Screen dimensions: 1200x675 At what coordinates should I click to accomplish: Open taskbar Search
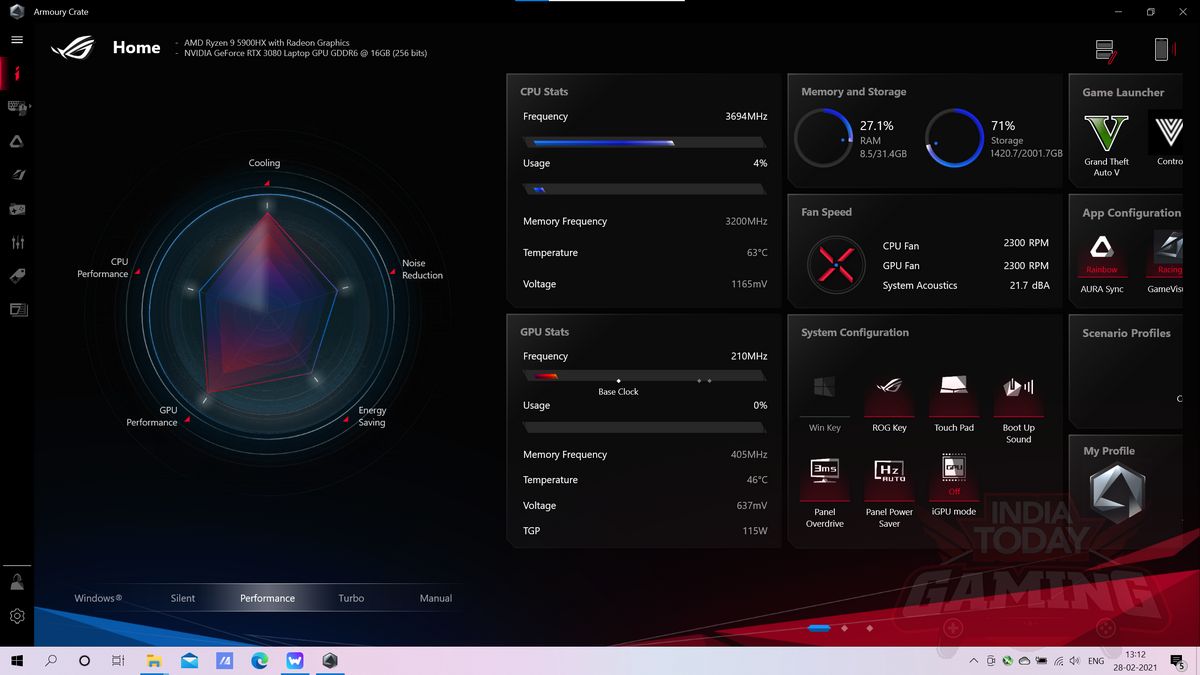[51, 661]
